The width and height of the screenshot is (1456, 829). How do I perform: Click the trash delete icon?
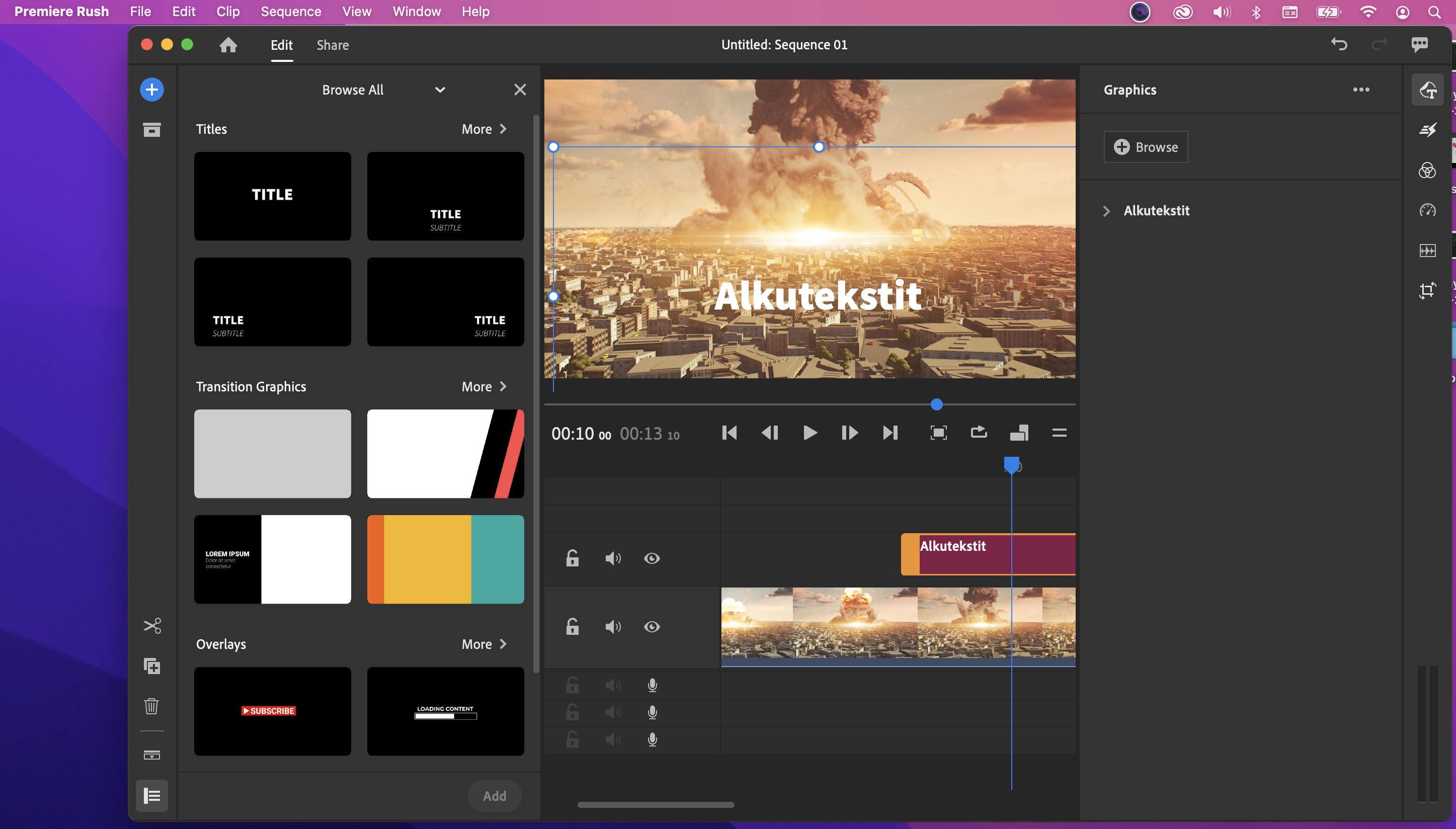pyautogui.click(x=151, y=706)
